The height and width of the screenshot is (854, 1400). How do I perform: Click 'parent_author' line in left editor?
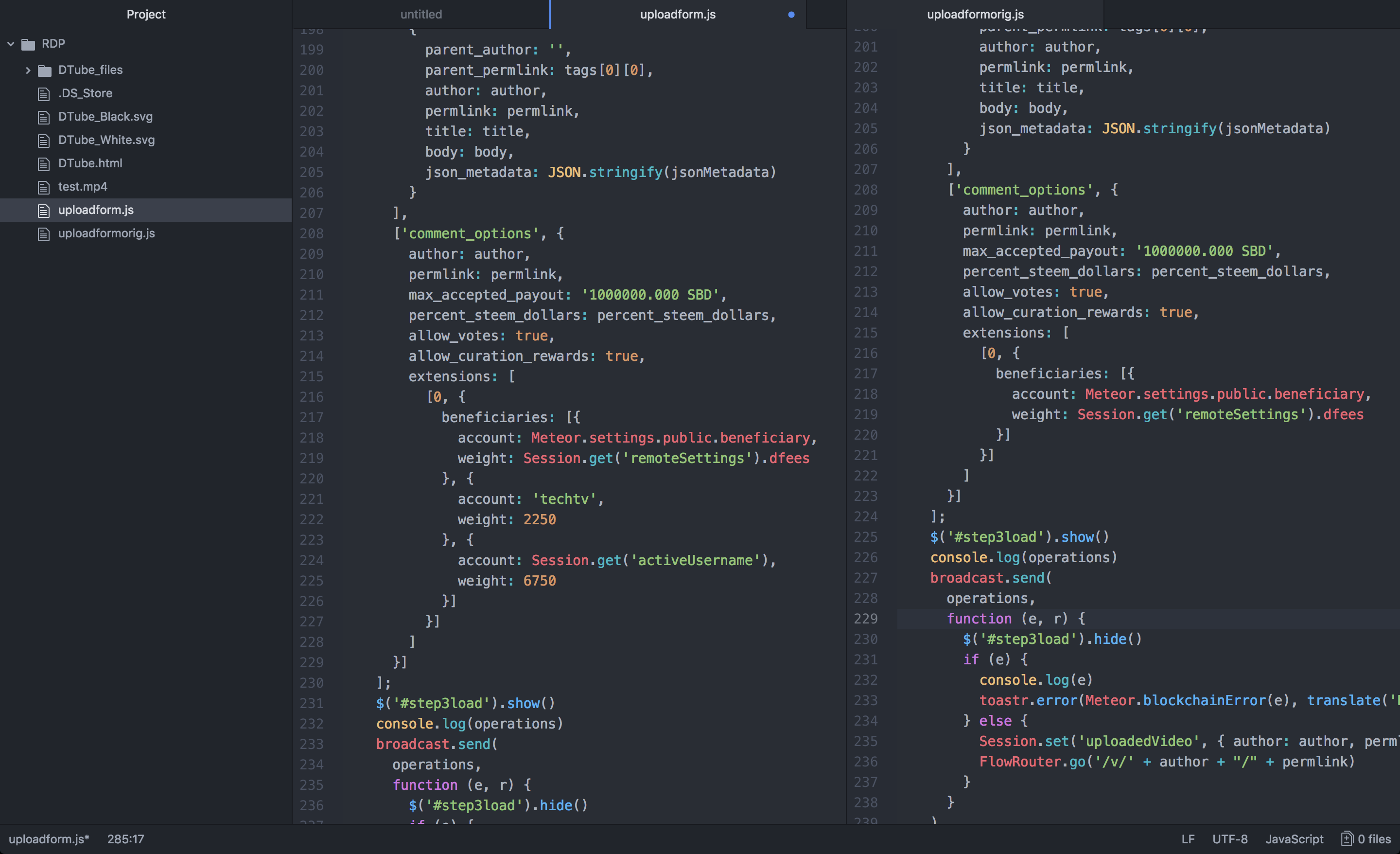point(498,50)
